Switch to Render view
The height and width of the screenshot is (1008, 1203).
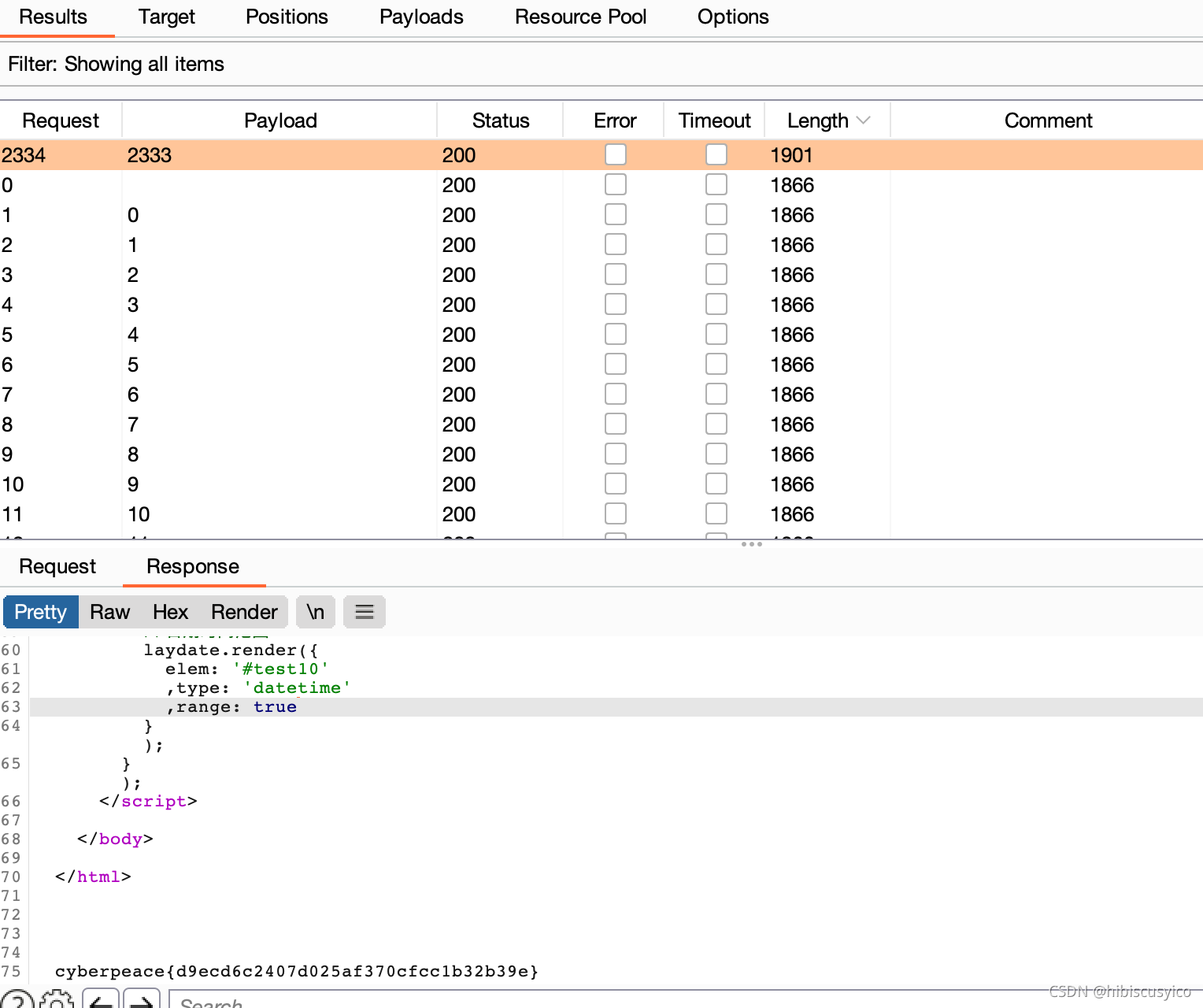pyautogui.click(x=244, y=612)
